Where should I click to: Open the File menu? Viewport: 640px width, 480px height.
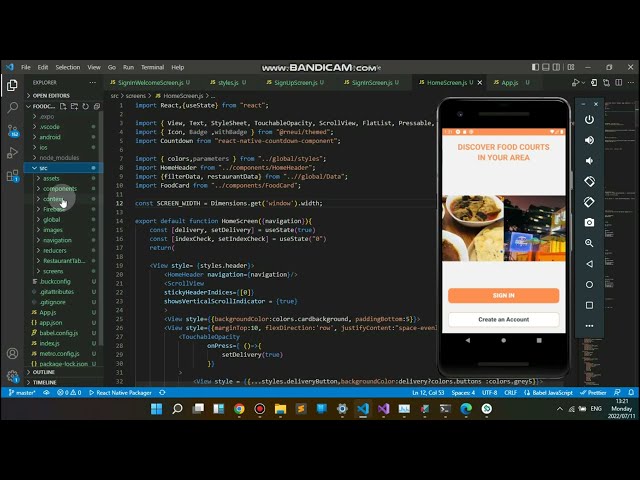coord(26,67)
